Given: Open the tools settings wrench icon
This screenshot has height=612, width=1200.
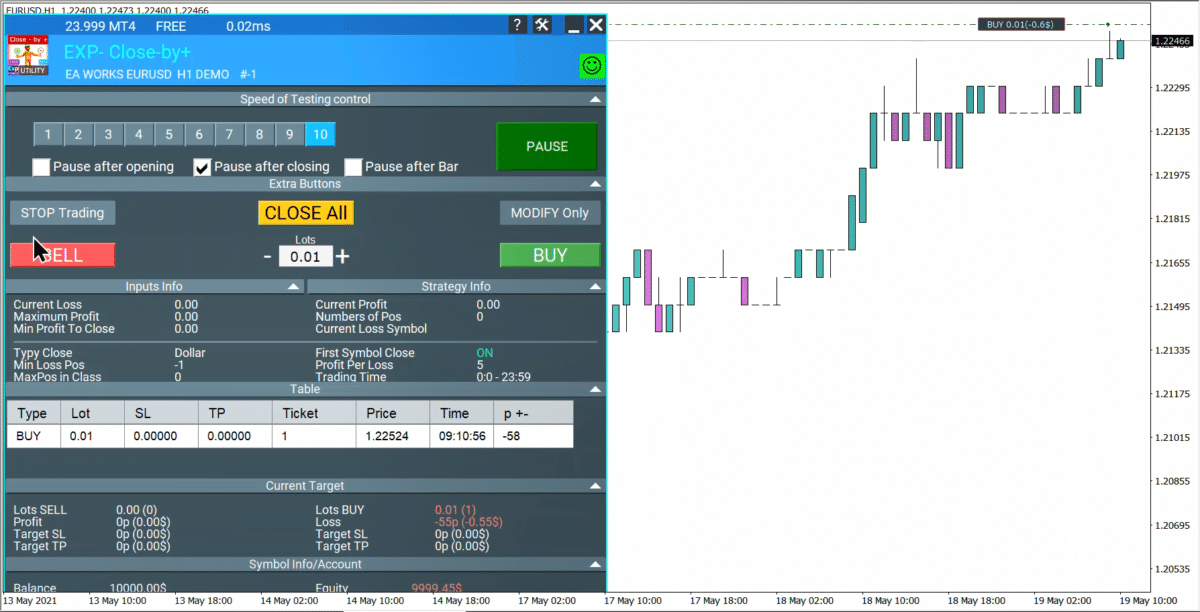Looking at the screenshot, I should click(x=542, y=25).
